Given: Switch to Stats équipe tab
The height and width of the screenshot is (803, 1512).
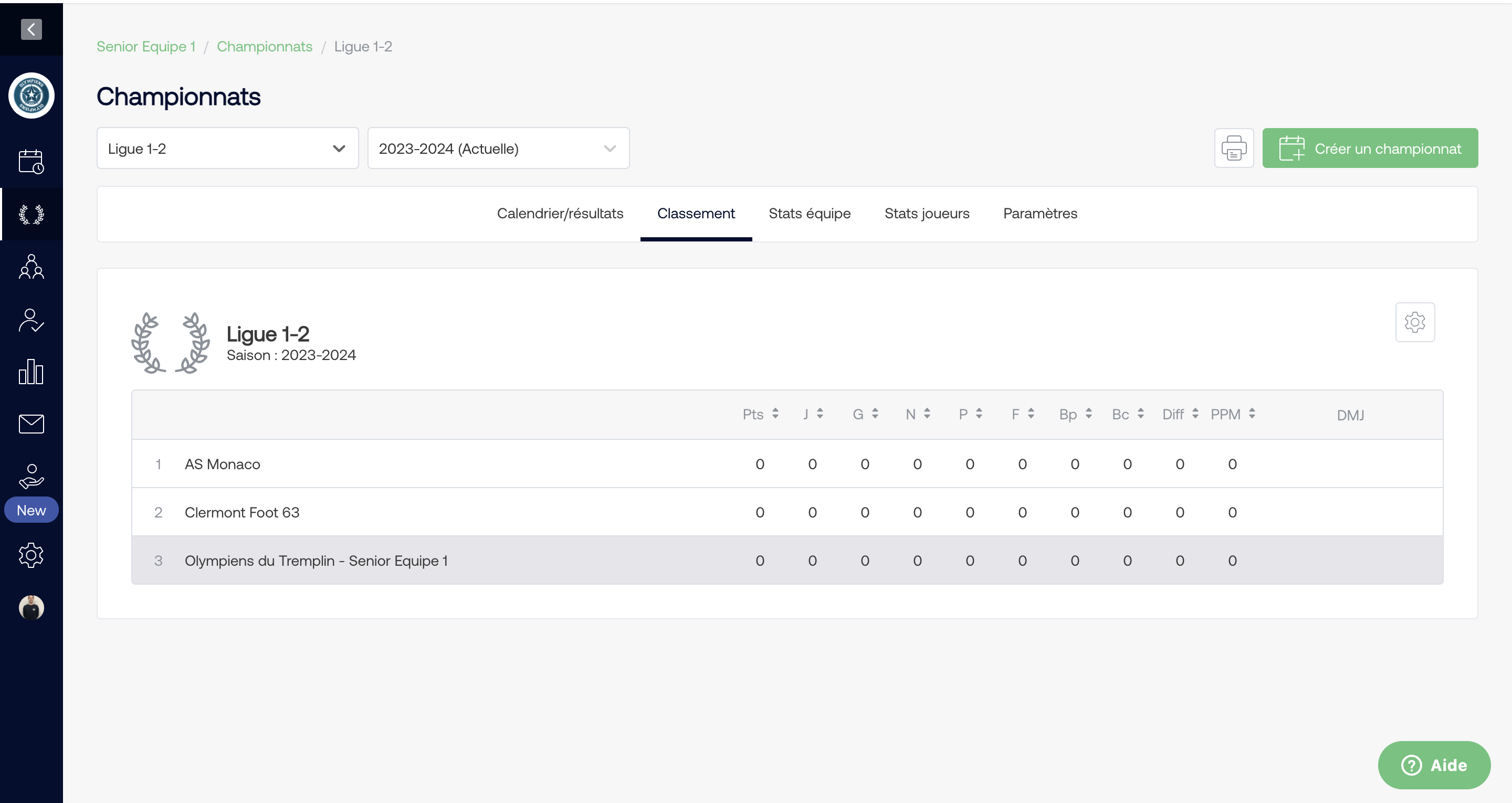Looking at the screenshot, I should tap(810, 213).
